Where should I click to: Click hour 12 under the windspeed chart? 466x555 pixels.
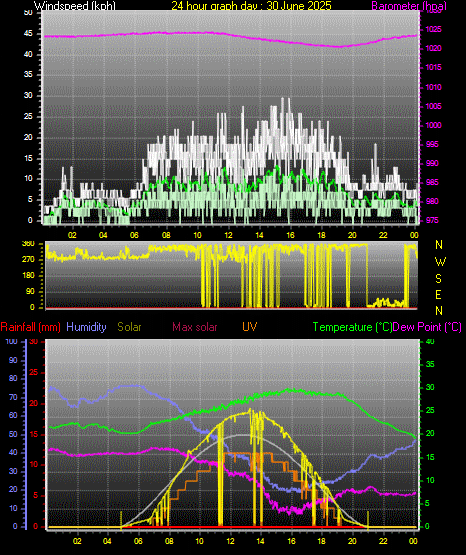[229, 235]
